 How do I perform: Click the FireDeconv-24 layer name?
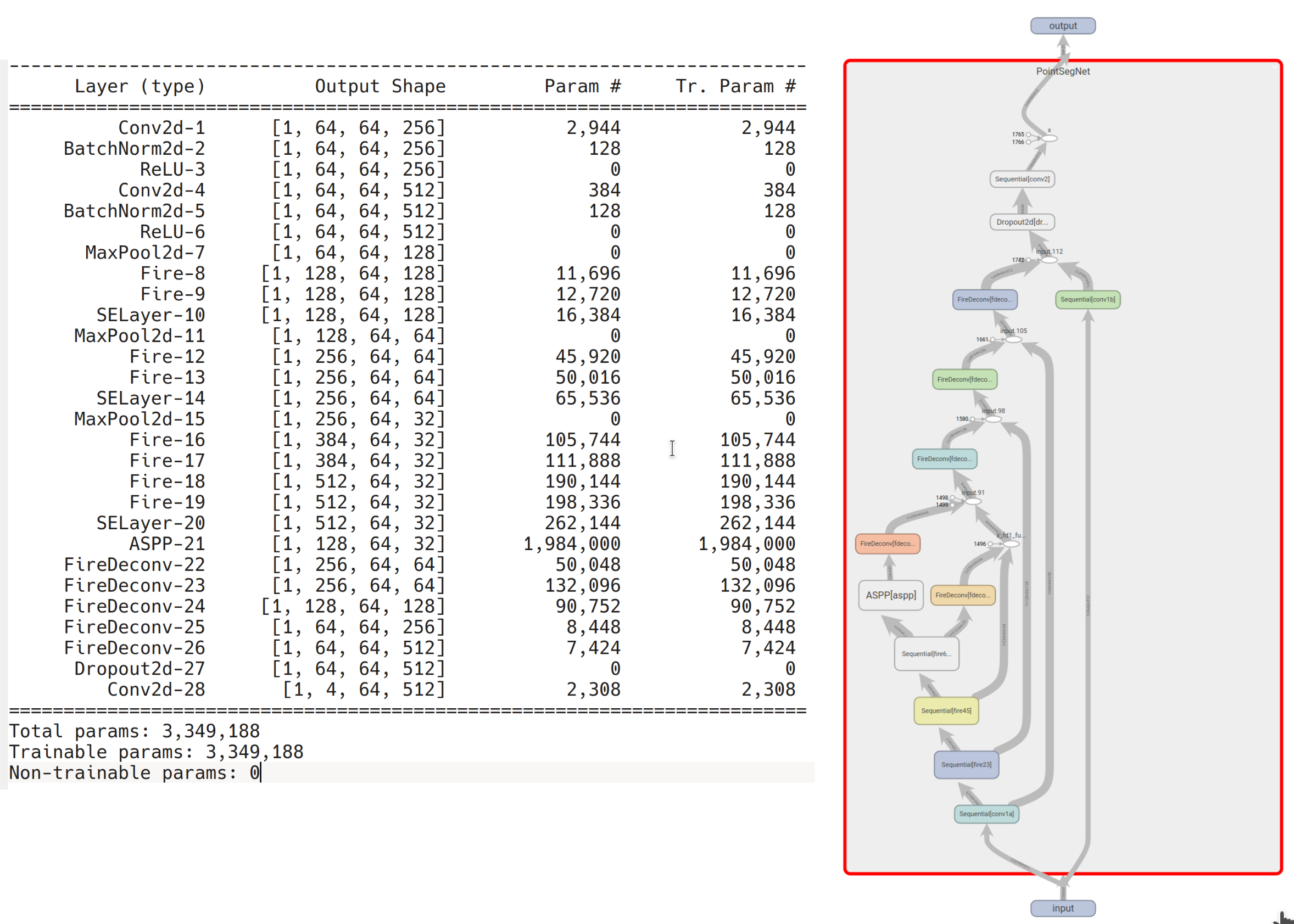(135, 606)
